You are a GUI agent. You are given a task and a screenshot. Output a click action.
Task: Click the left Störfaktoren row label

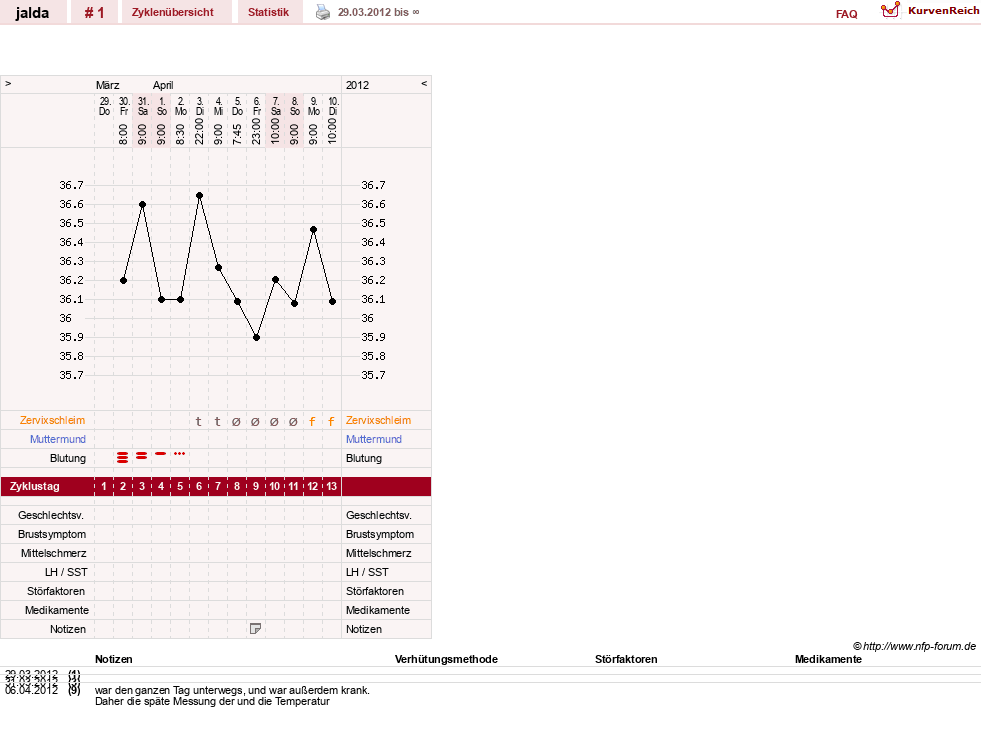point(56,591)
